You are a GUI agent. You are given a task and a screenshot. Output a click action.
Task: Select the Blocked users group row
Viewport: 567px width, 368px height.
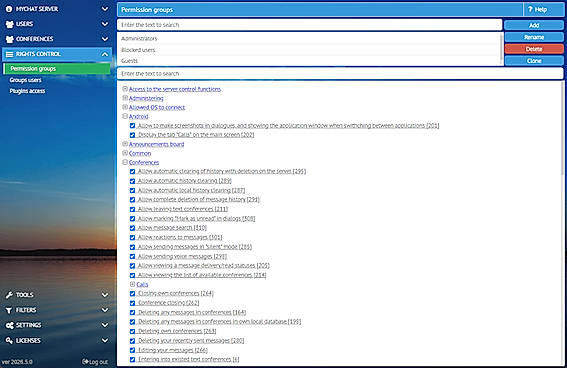[308, 50]
